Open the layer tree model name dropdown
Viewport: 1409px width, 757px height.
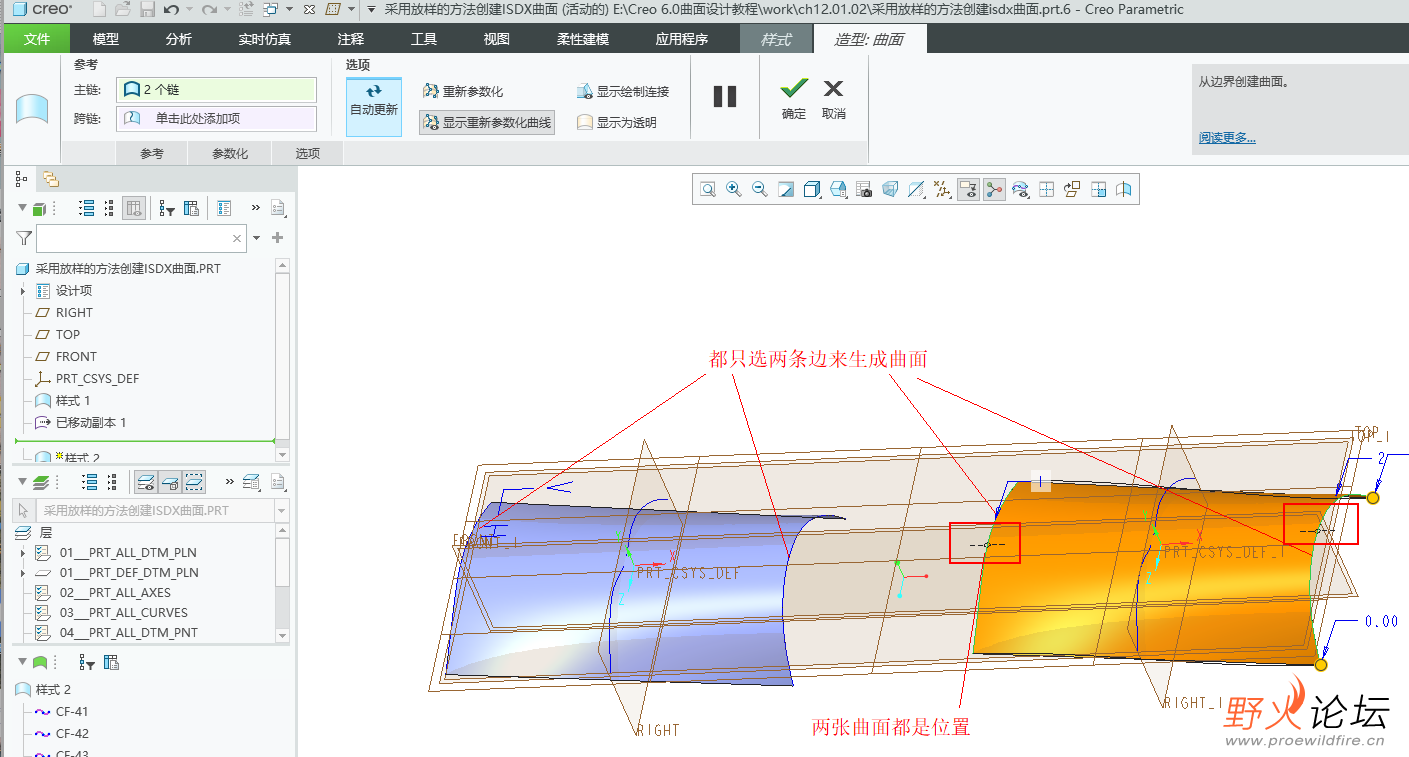(280, 511)
